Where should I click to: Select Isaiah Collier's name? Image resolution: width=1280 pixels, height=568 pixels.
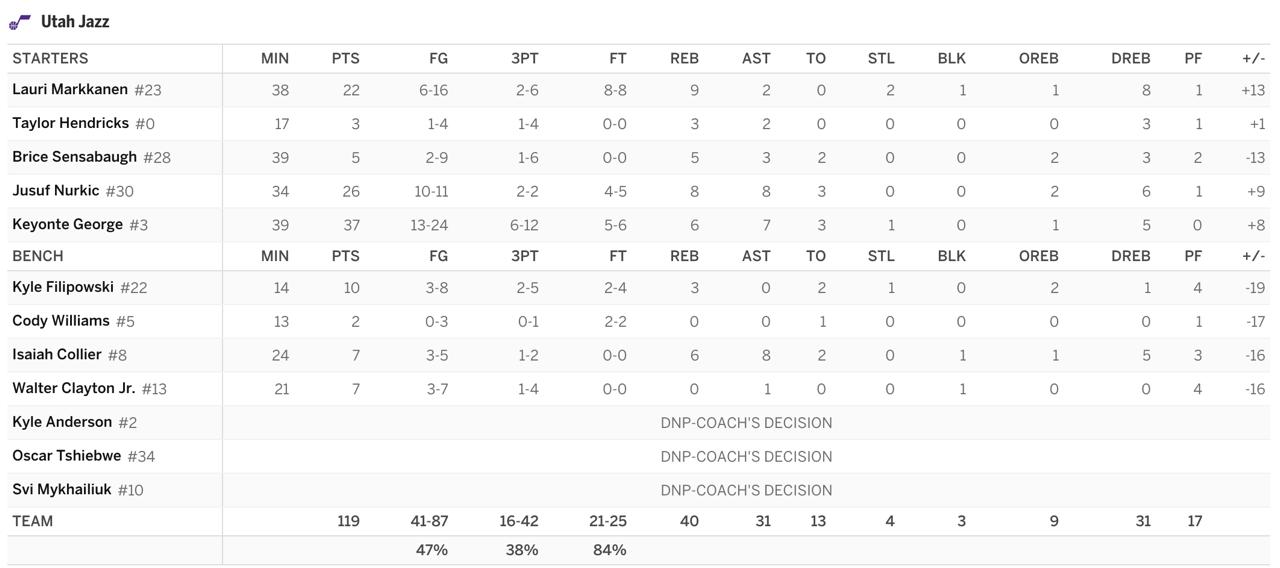point(56,355)
